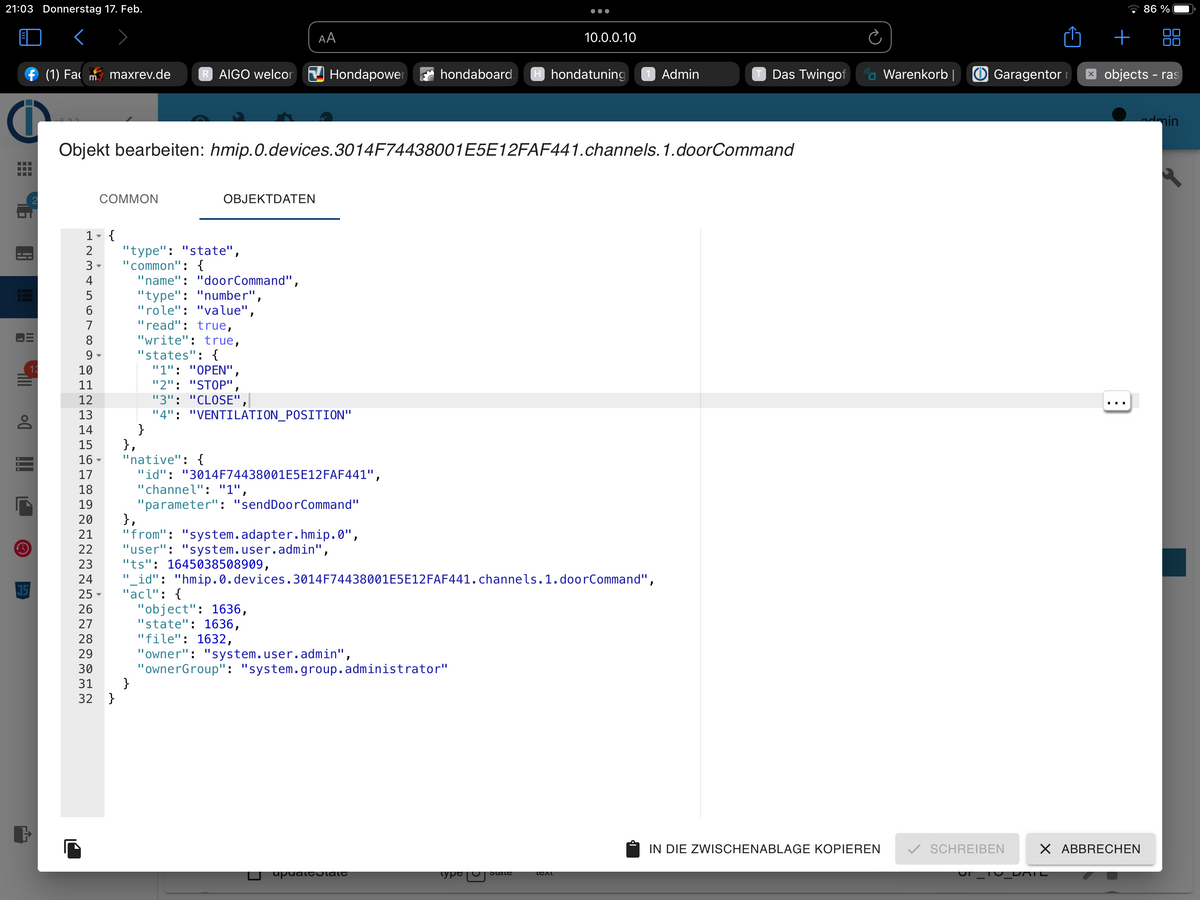Image resolution: width=1200 pixels, height=900 pixels.
Task: Click "system.group.administrator" value
Action: pyautogui.click(x=344, y=669)
